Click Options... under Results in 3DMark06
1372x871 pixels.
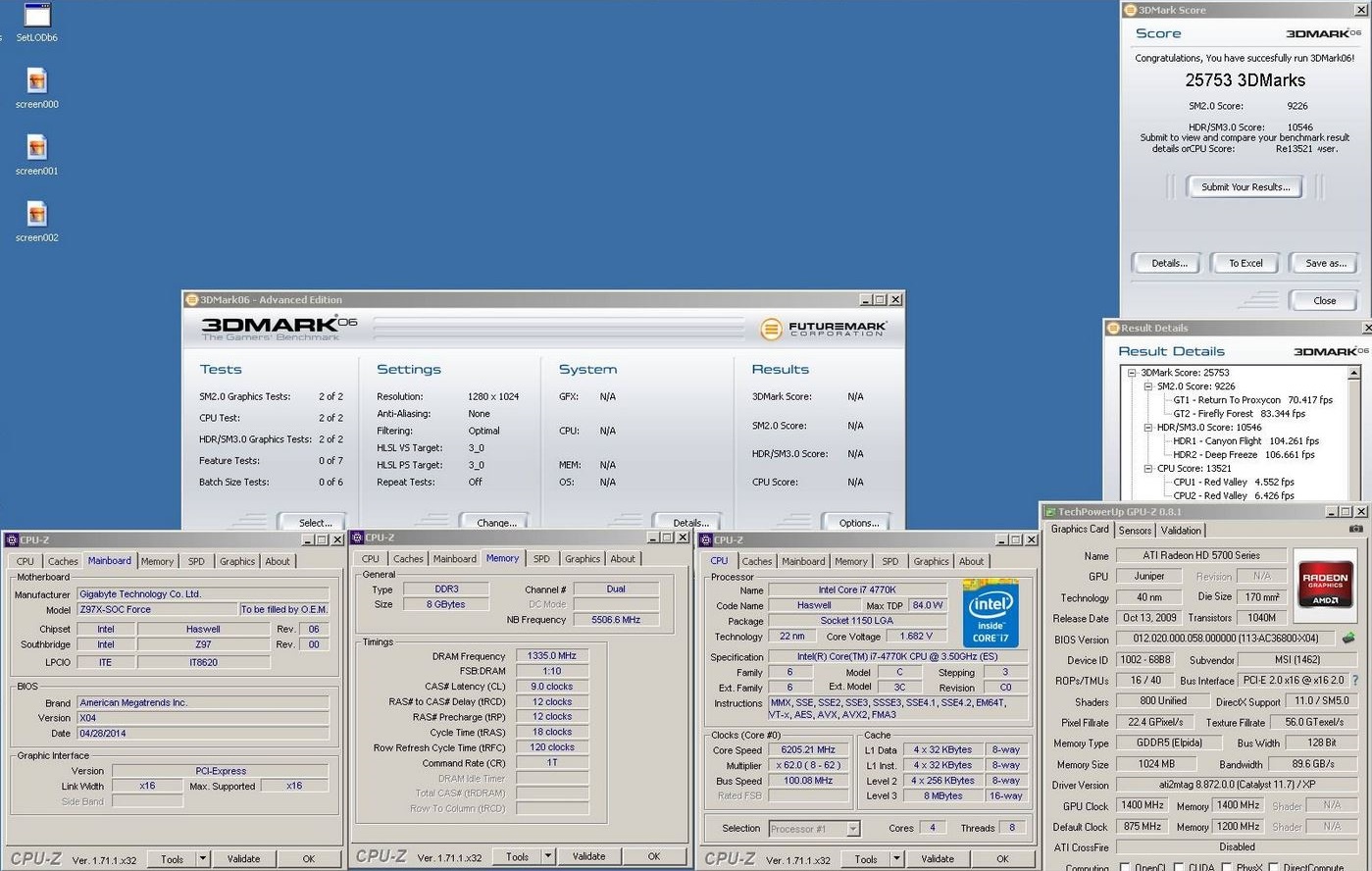click(858, 522)
